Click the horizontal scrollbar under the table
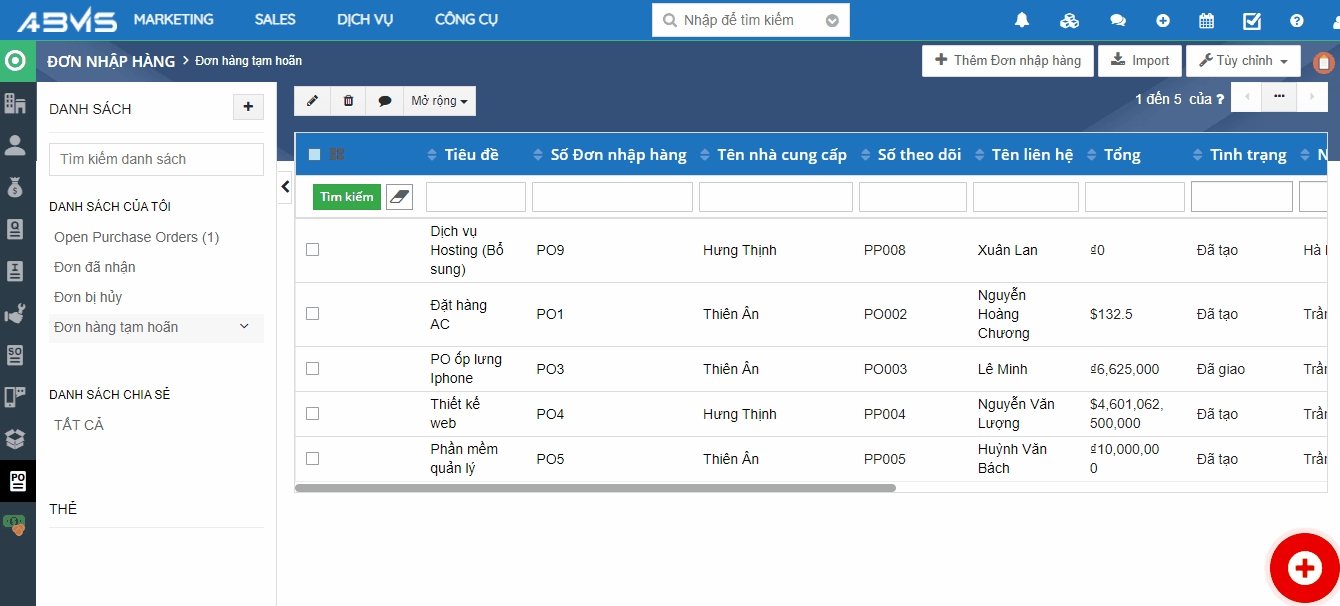Viewport: 1340px width, 606px height. click(595, 488)
